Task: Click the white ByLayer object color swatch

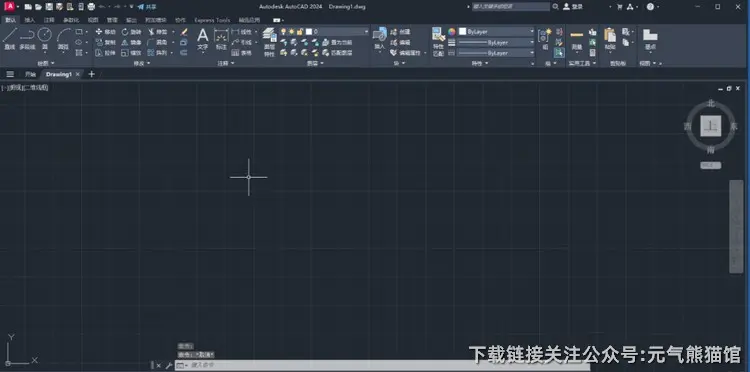Action: coord(463,32)
